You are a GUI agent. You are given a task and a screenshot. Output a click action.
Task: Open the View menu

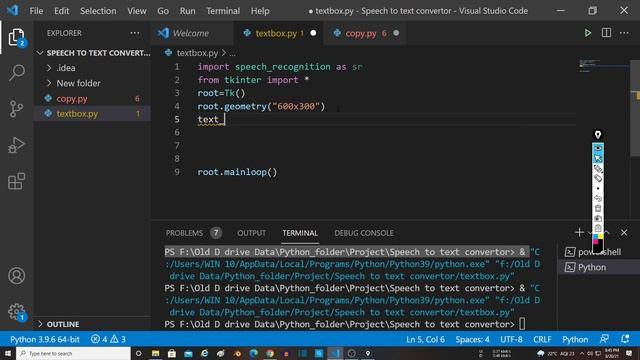[137, 11]
